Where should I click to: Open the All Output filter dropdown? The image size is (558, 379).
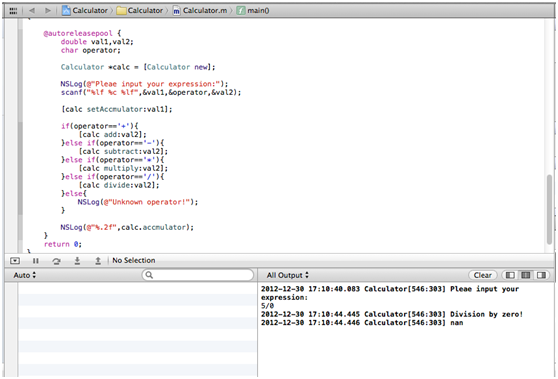pos(288,275)
